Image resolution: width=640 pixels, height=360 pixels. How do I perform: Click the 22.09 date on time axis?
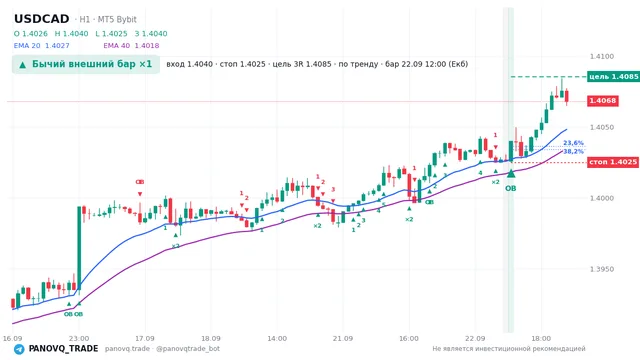[x=475, y=338]
